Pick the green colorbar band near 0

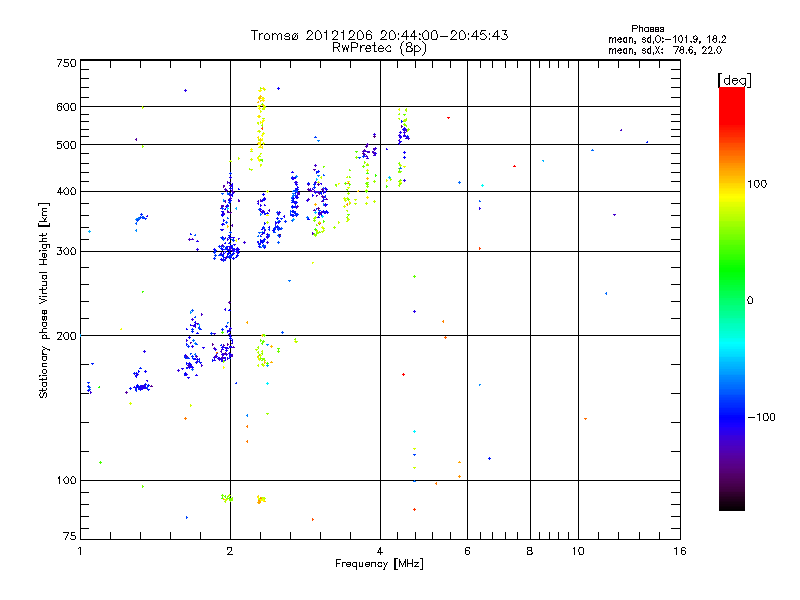[731, 298]
